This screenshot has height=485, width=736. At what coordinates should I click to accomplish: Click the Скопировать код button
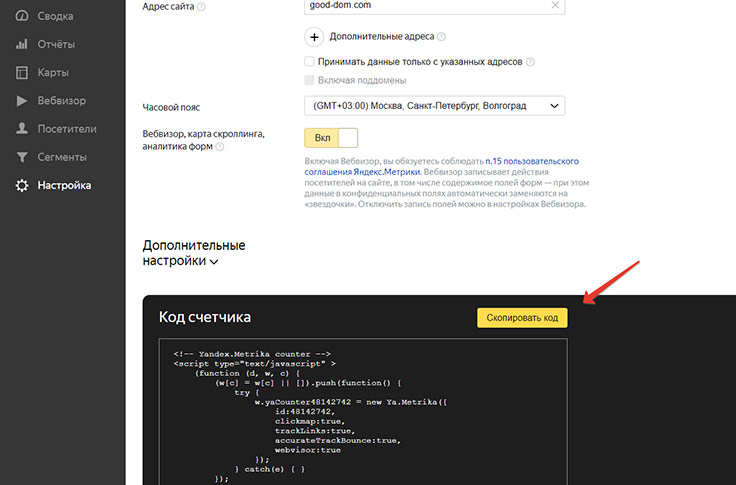[x=522, y=317]
